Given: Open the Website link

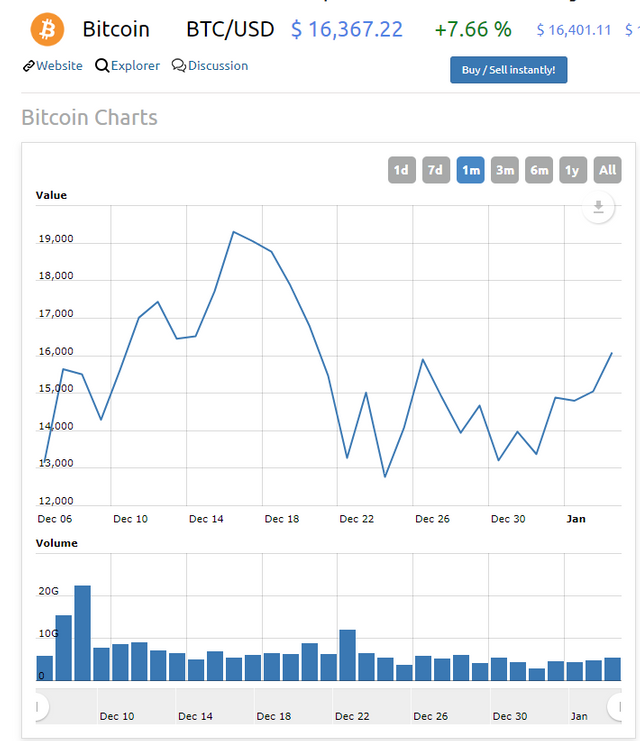Looking at the screenshot, I should pos(59,66).
